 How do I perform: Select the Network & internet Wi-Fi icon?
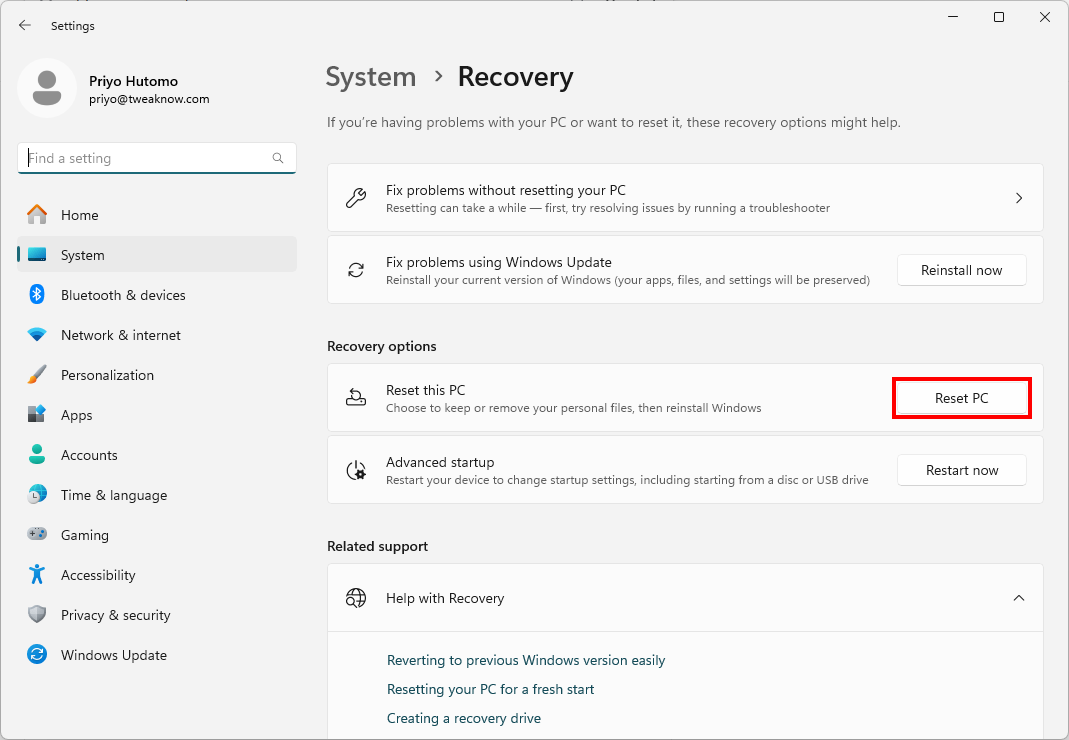pyautogui.click(x=37, y=335)
